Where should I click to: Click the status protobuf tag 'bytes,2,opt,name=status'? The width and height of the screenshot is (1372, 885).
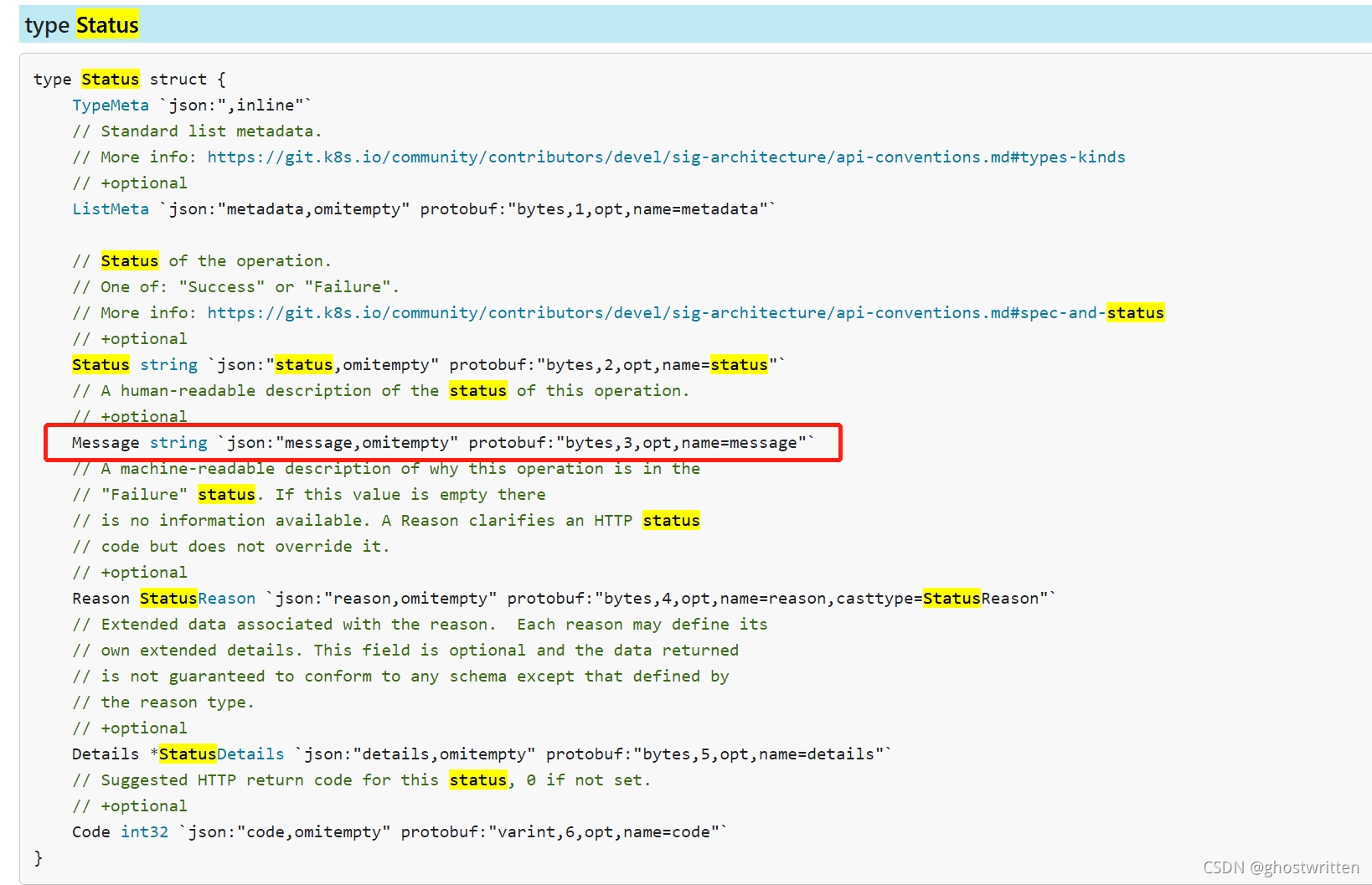[x=613, y=364]
